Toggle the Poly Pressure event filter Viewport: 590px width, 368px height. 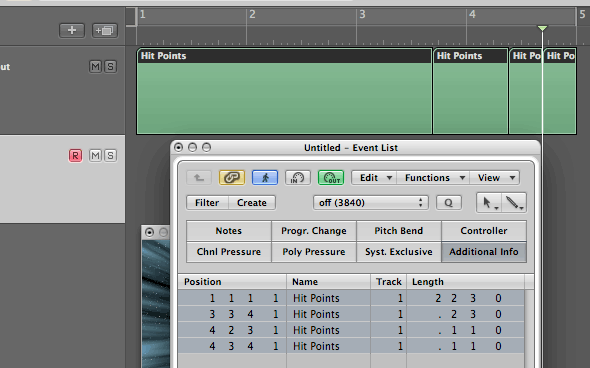[x=314, y=252]
